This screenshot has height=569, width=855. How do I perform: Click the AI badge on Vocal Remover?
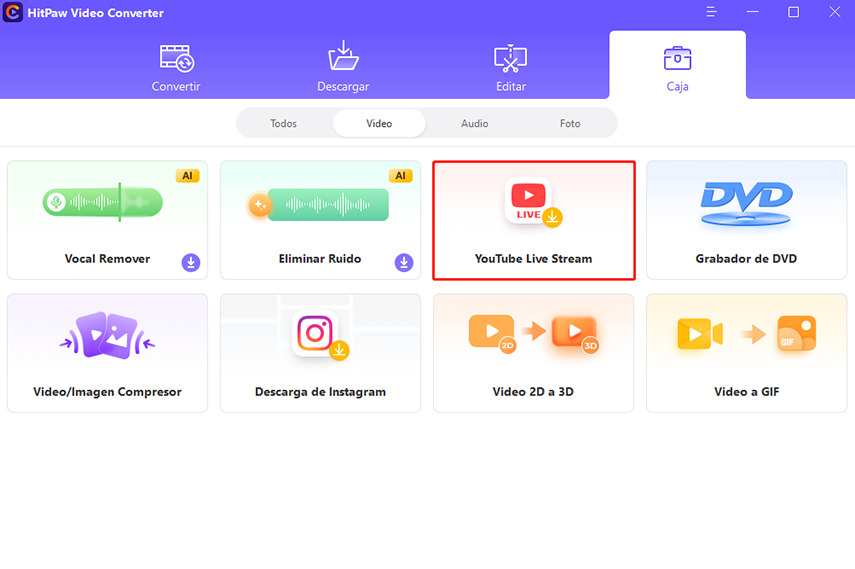187,176
